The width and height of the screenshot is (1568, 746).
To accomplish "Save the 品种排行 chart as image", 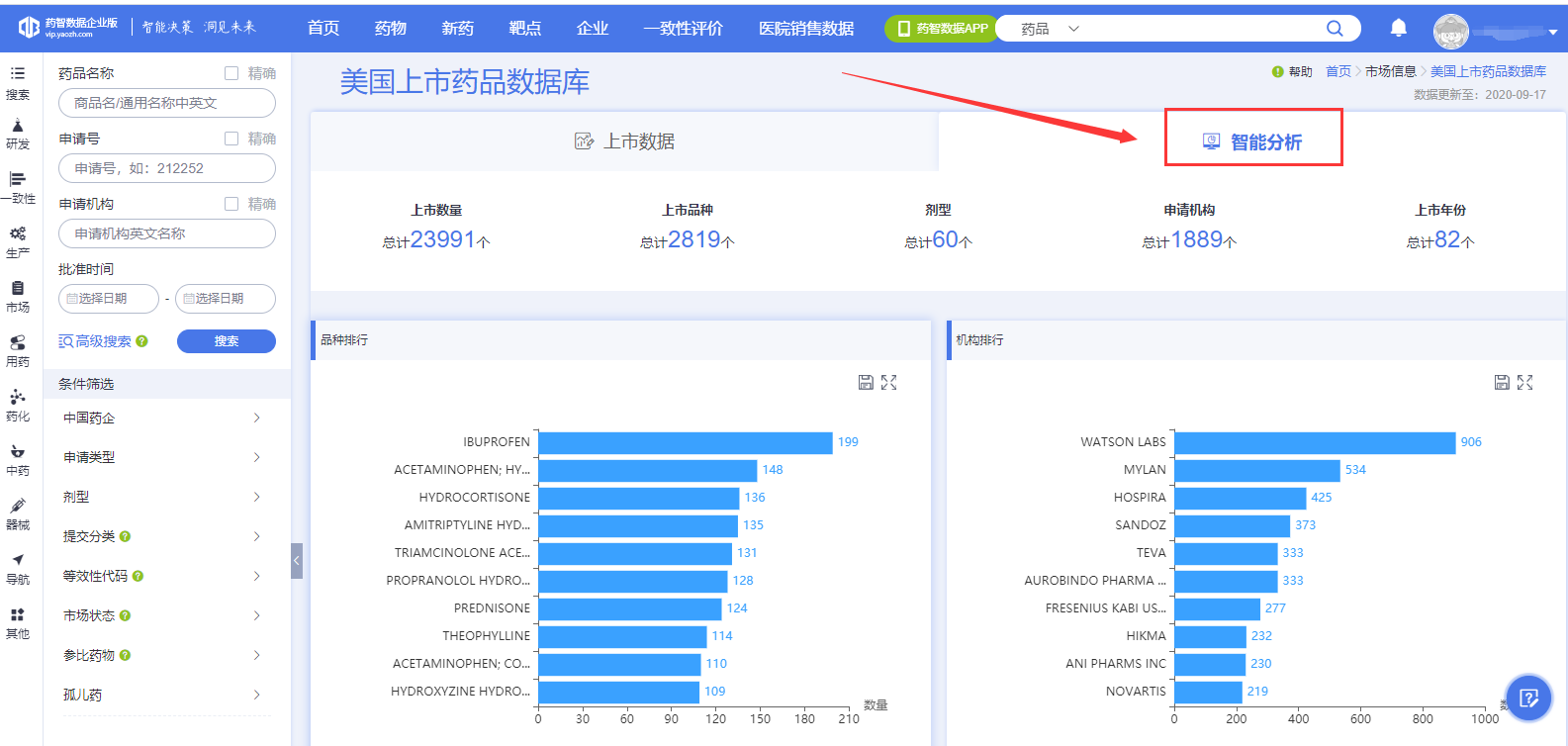I will tap(866, 382).
